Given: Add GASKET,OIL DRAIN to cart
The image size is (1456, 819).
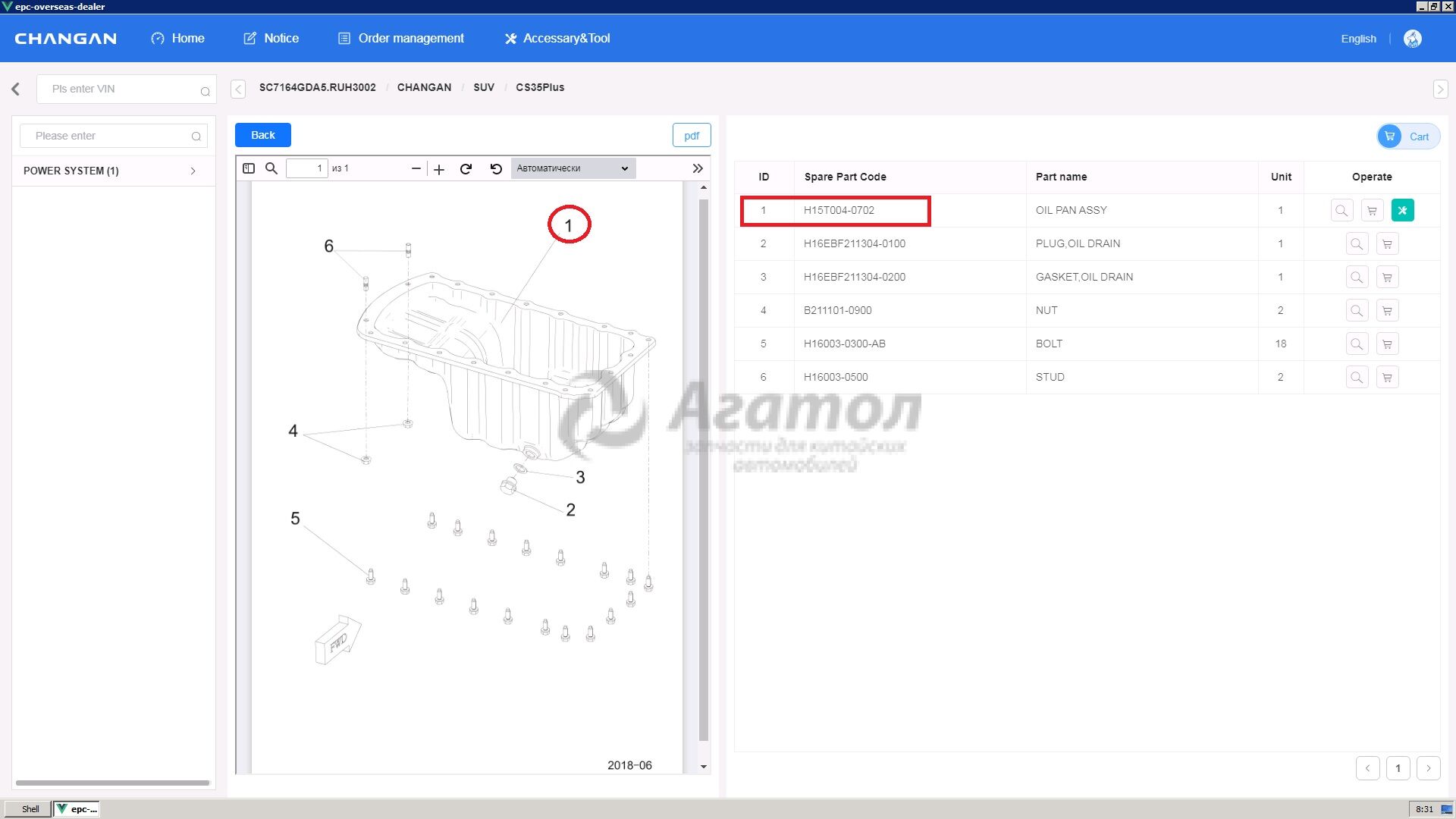Looking at the screenshot, I should (1387, 277).
